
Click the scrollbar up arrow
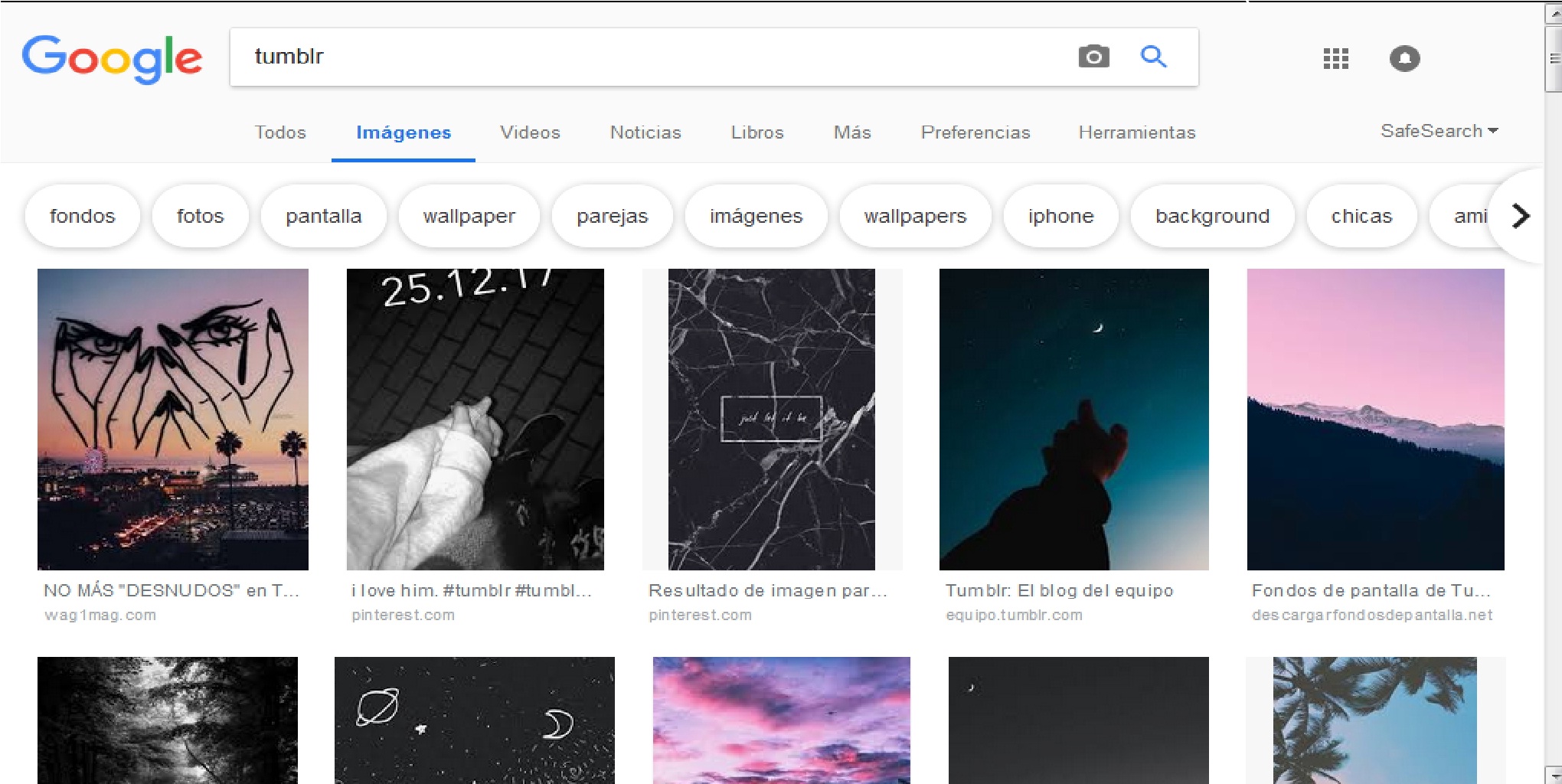1554,12
